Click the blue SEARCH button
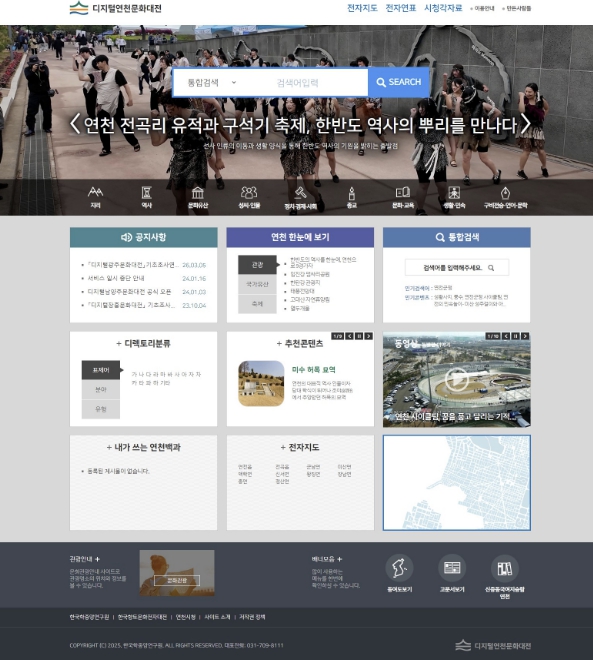The width and height of the screenshot is (593, 660). [399, 82]
